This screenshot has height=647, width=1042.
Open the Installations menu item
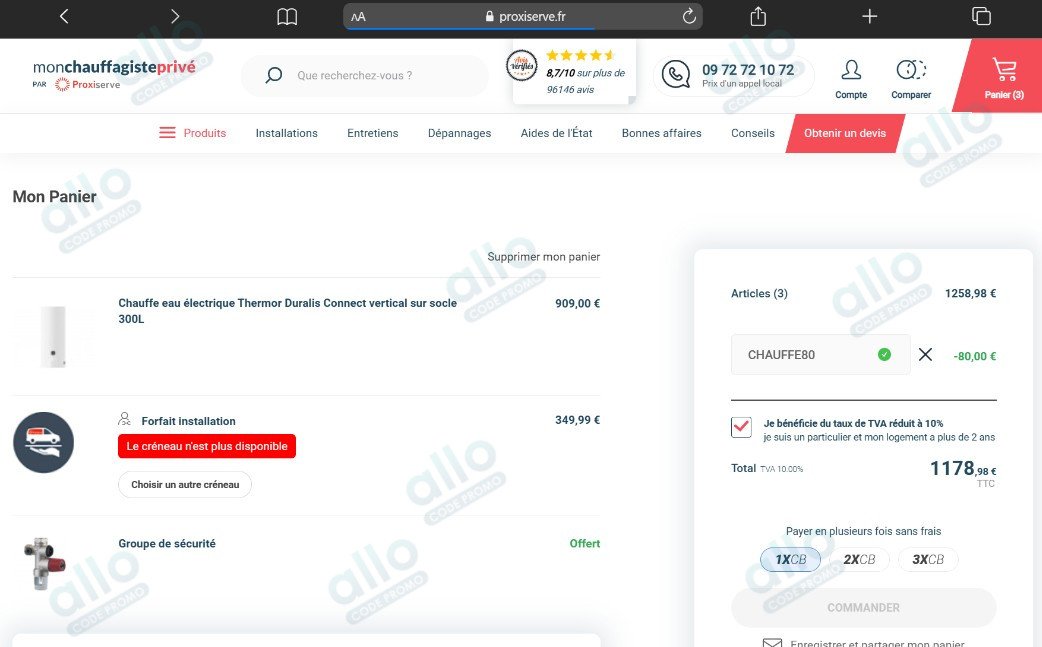click(286, 133)
